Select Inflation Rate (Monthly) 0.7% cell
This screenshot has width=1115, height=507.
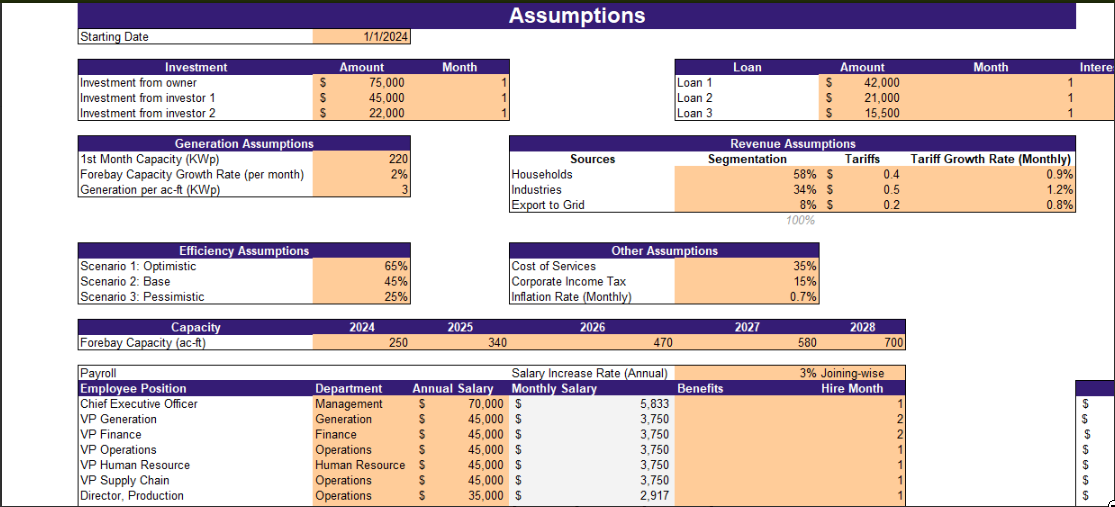coord(747,297)
